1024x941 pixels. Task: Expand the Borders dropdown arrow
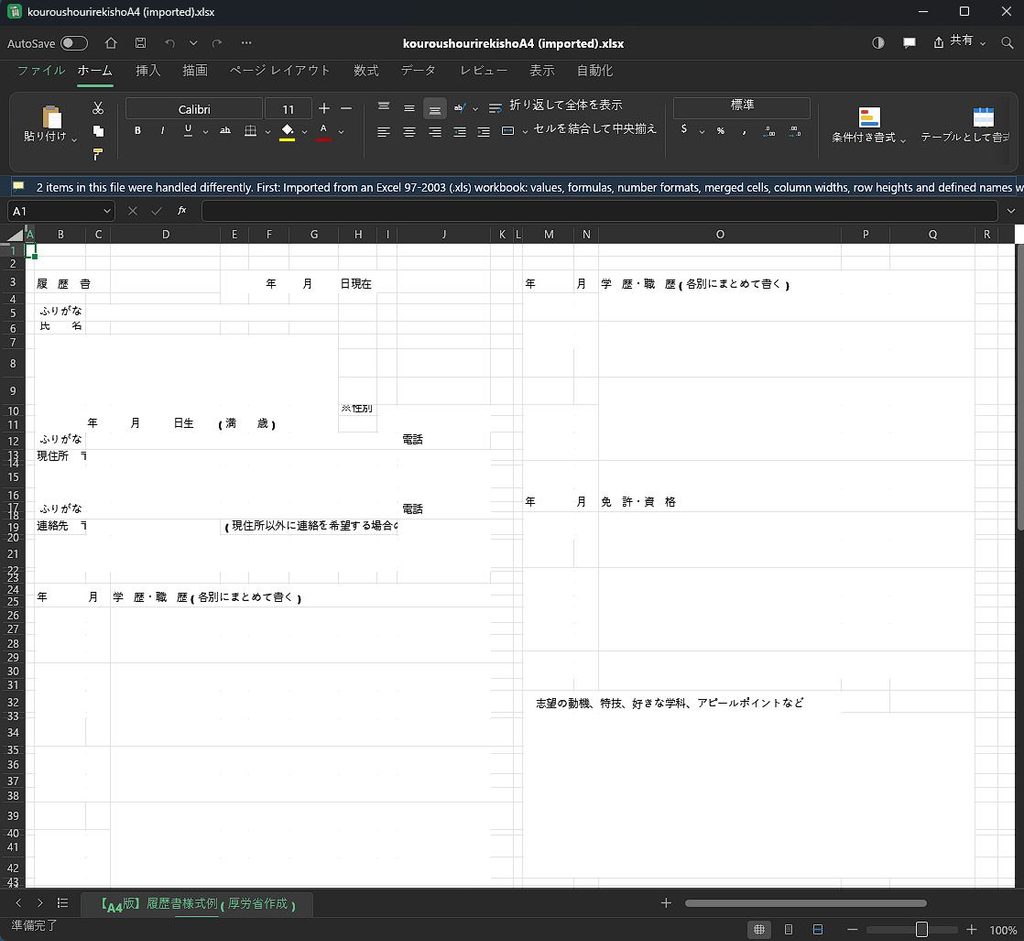tap(268, 132)
